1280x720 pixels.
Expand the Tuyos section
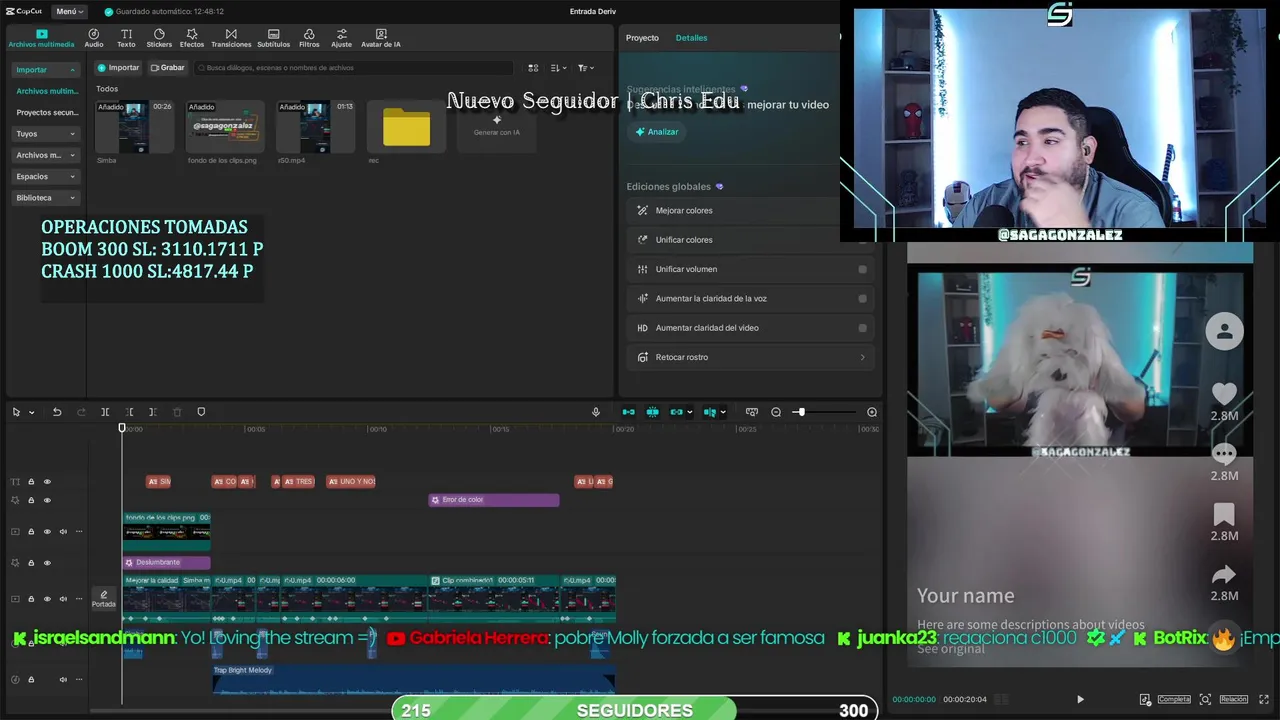click(x=46, y=133)
